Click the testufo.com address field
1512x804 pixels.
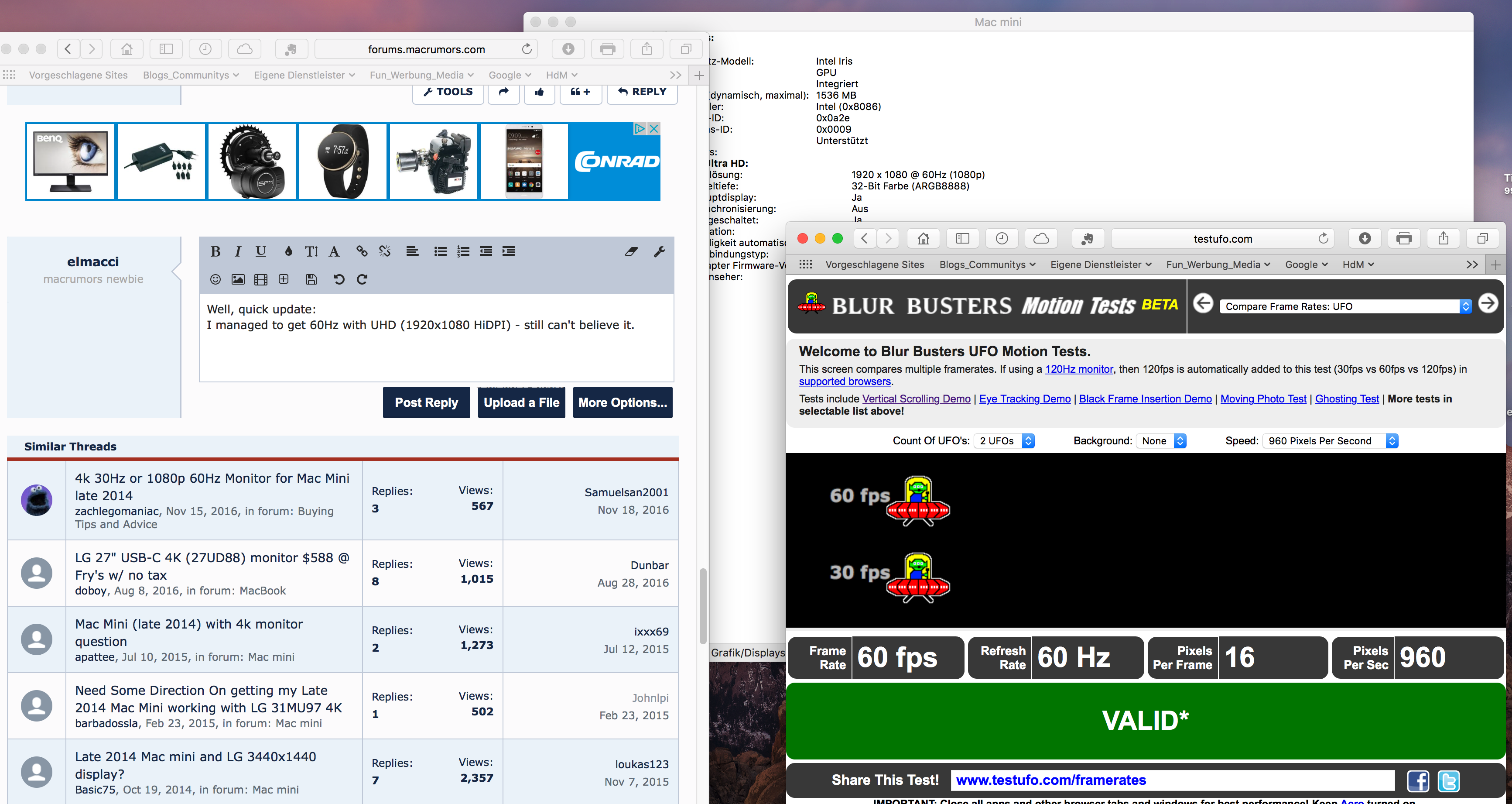click(1223, 238)
